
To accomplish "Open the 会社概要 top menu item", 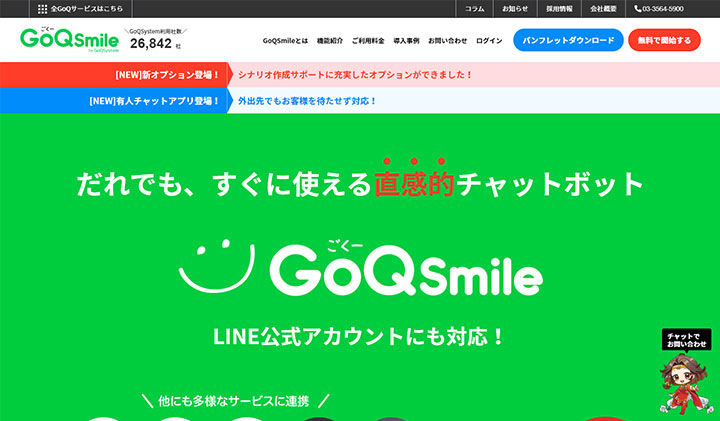I will [x=603, y=9].
